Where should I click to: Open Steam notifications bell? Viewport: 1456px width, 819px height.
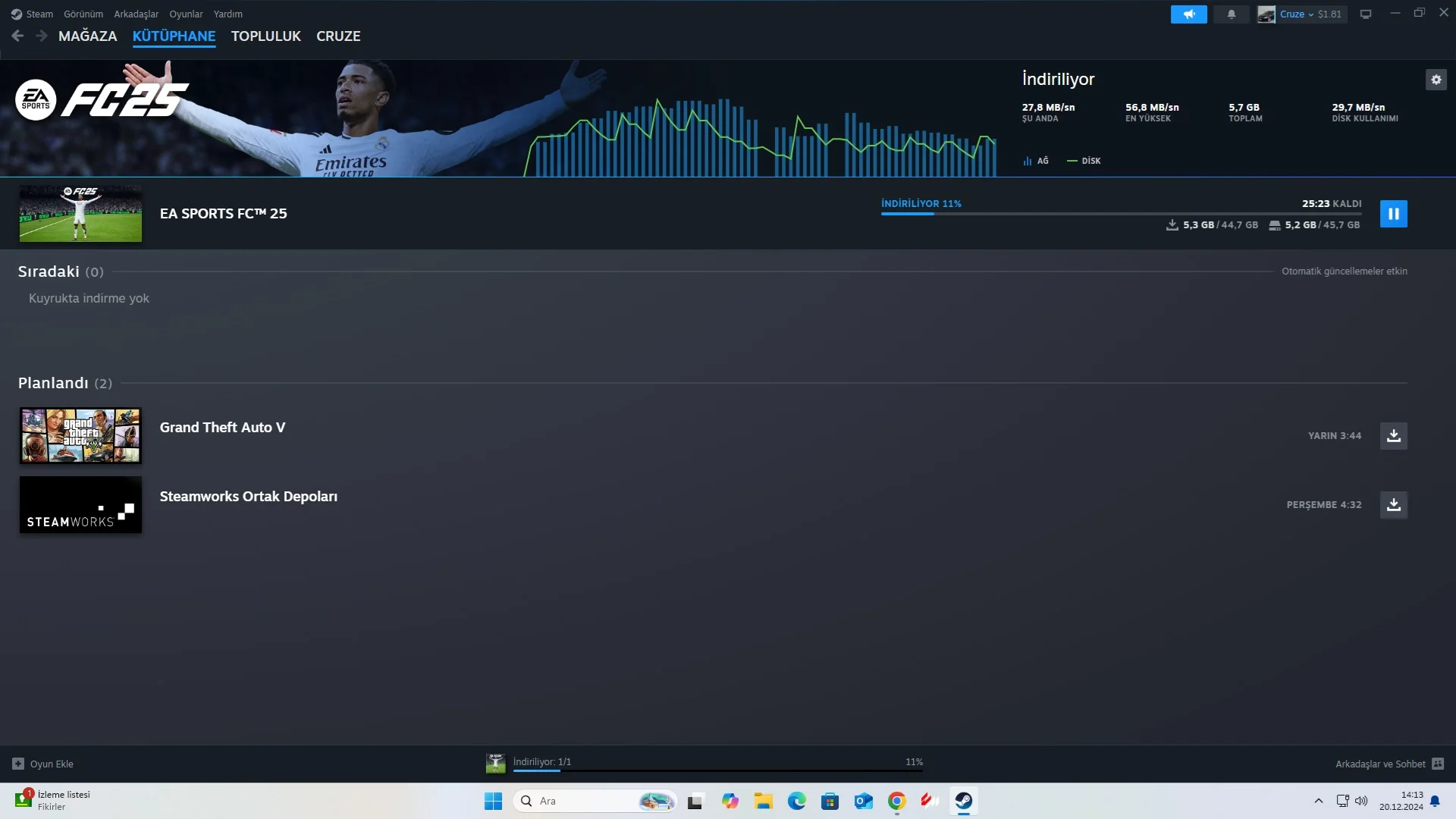tap(1231, 14)
